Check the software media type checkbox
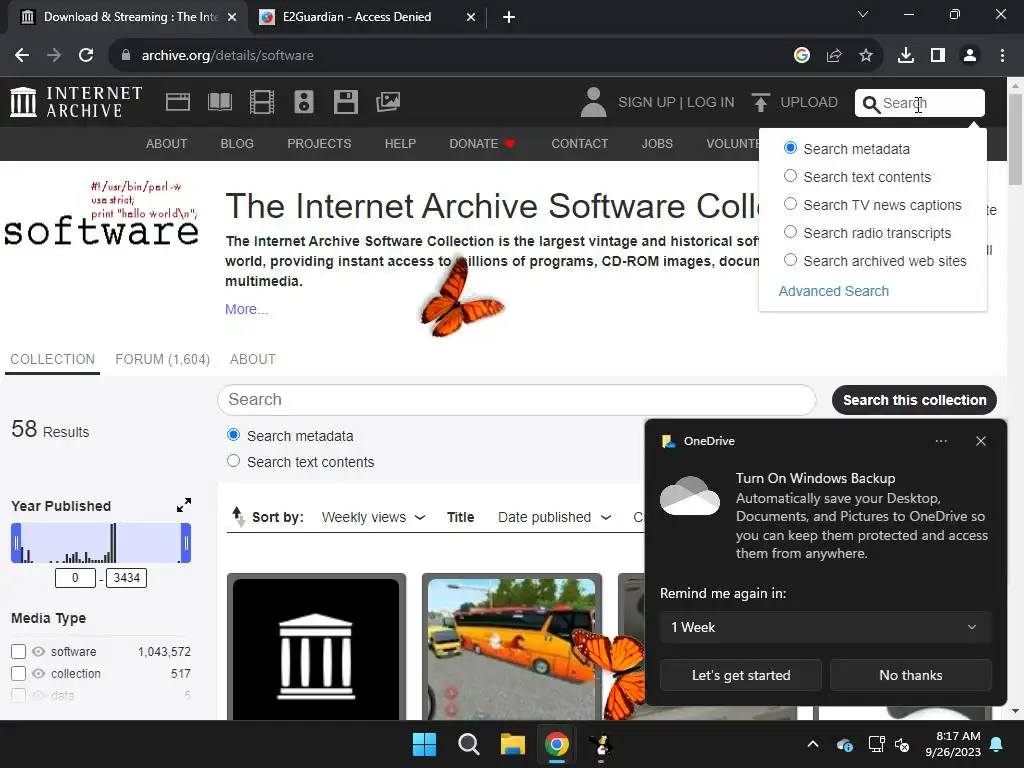Screen dimensions: 1024x768 [18, 652]
